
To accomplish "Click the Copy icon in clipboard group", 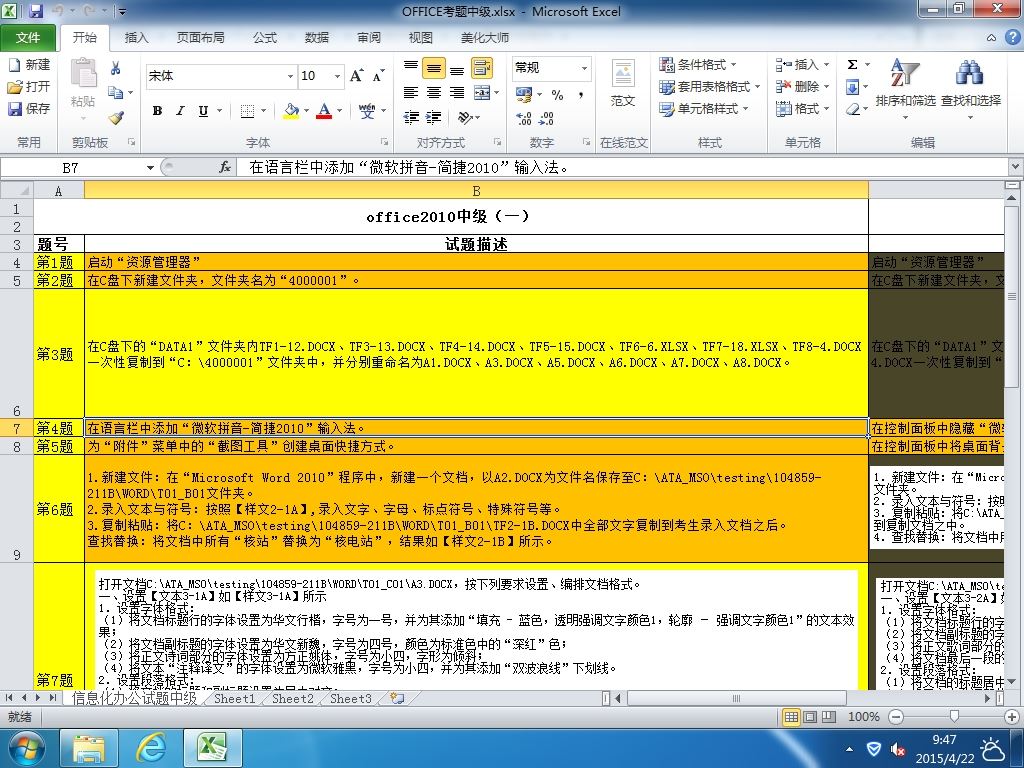I will tap(116, 93).
